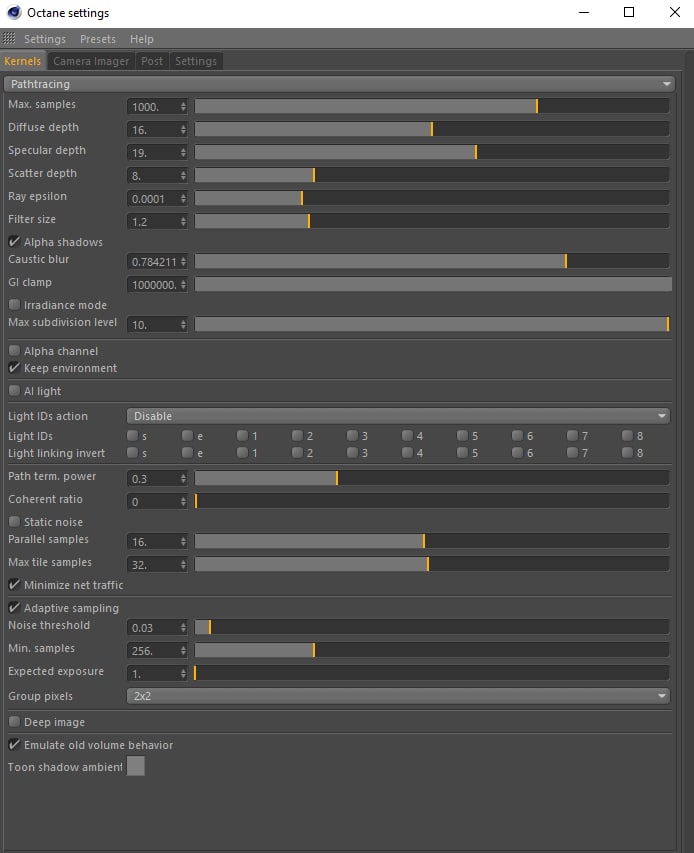
Task: Enable the Deep image checkbox
Action: tap(15, 722)
